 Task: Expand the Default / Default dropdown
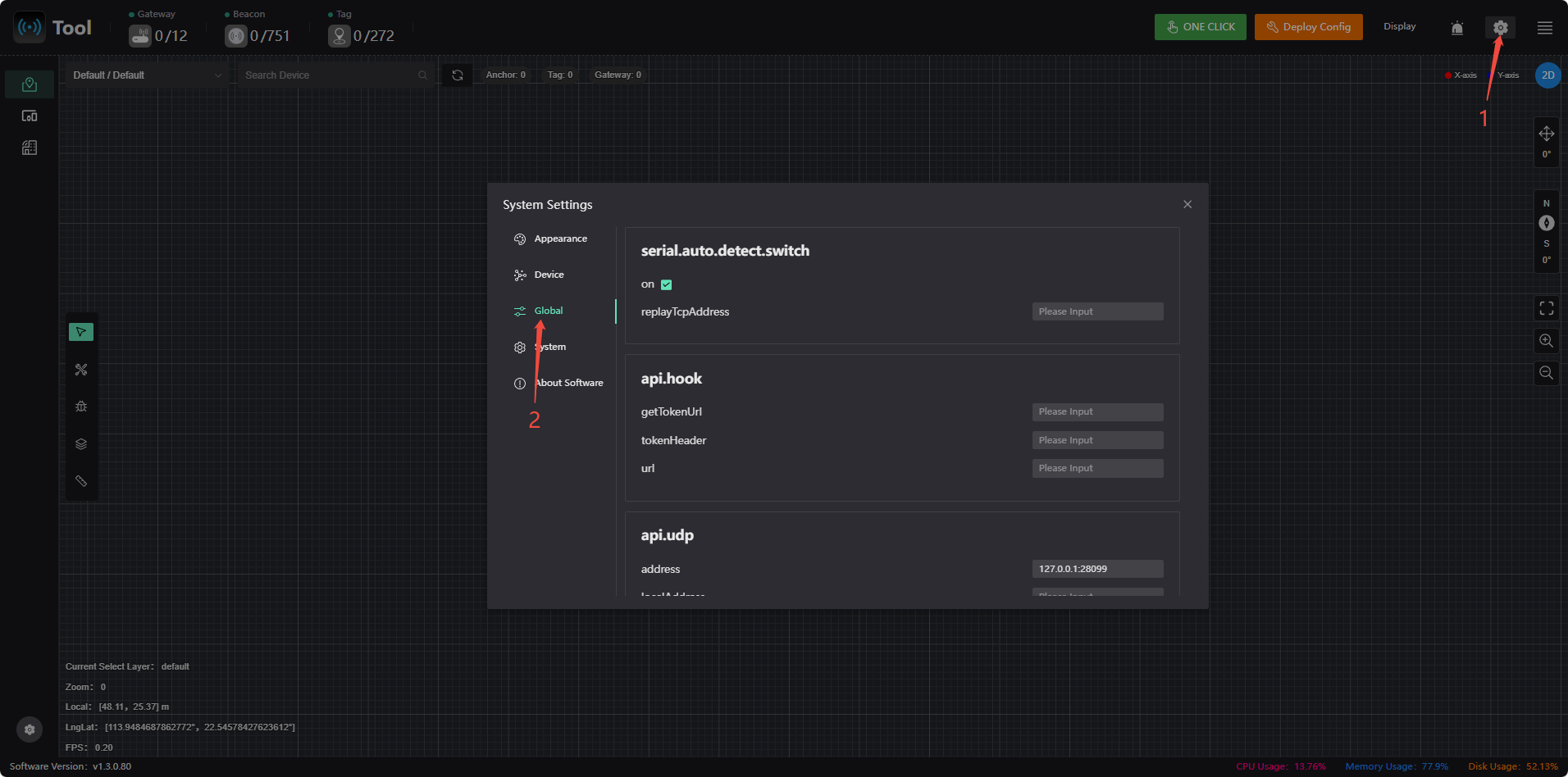(x=148, y=75)
